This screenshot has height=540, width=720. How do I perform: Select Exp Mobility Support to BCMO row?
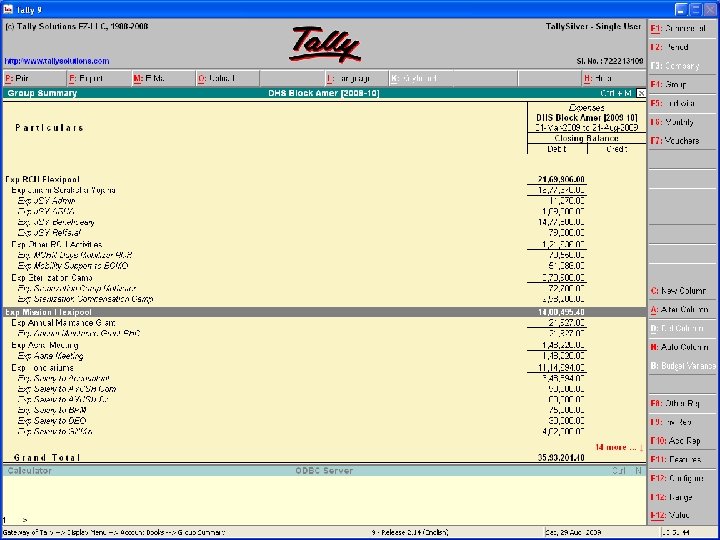[324, 265]
